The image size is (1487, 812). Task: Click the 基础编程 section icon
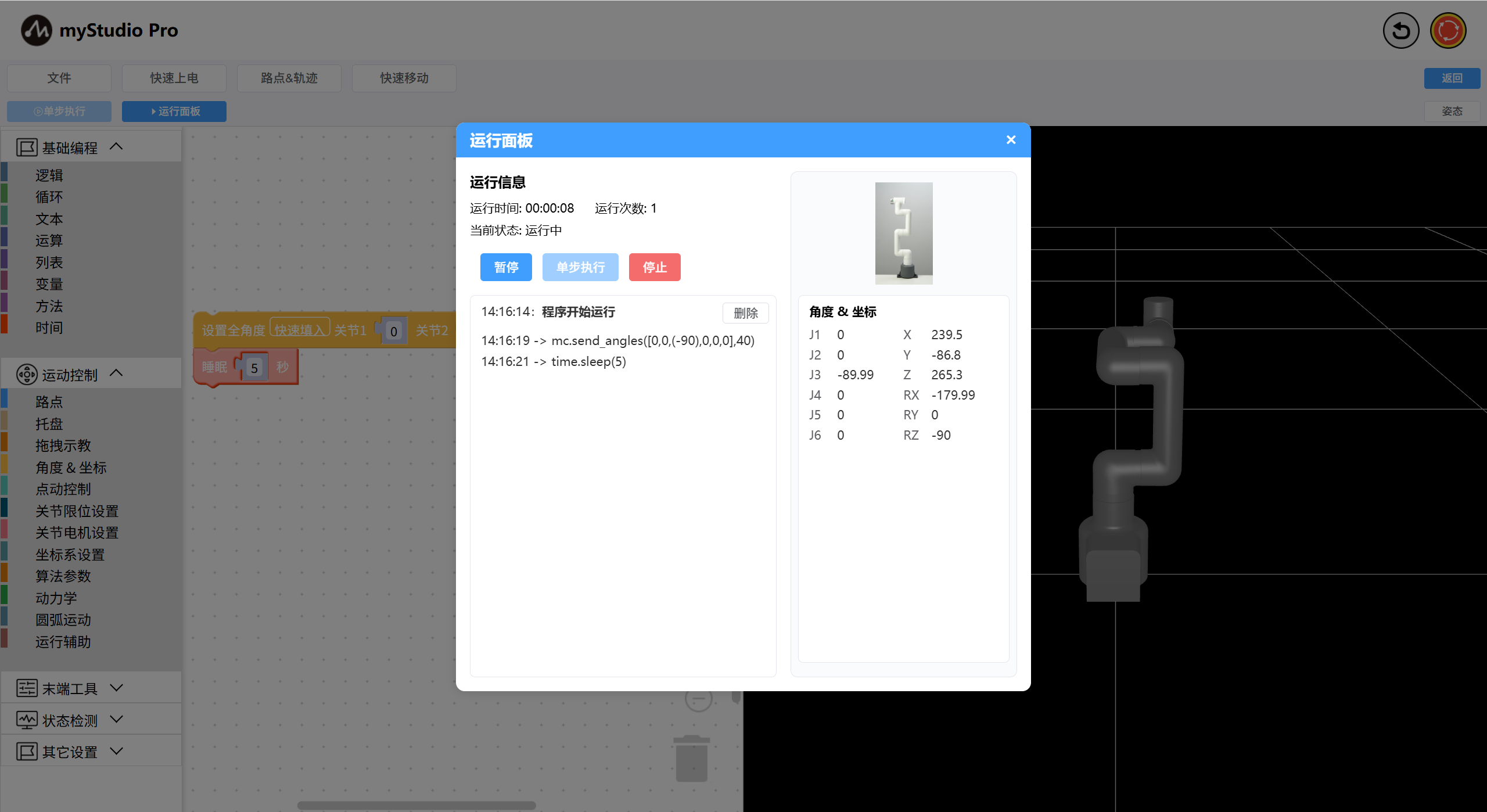click(x=27, y=148)
